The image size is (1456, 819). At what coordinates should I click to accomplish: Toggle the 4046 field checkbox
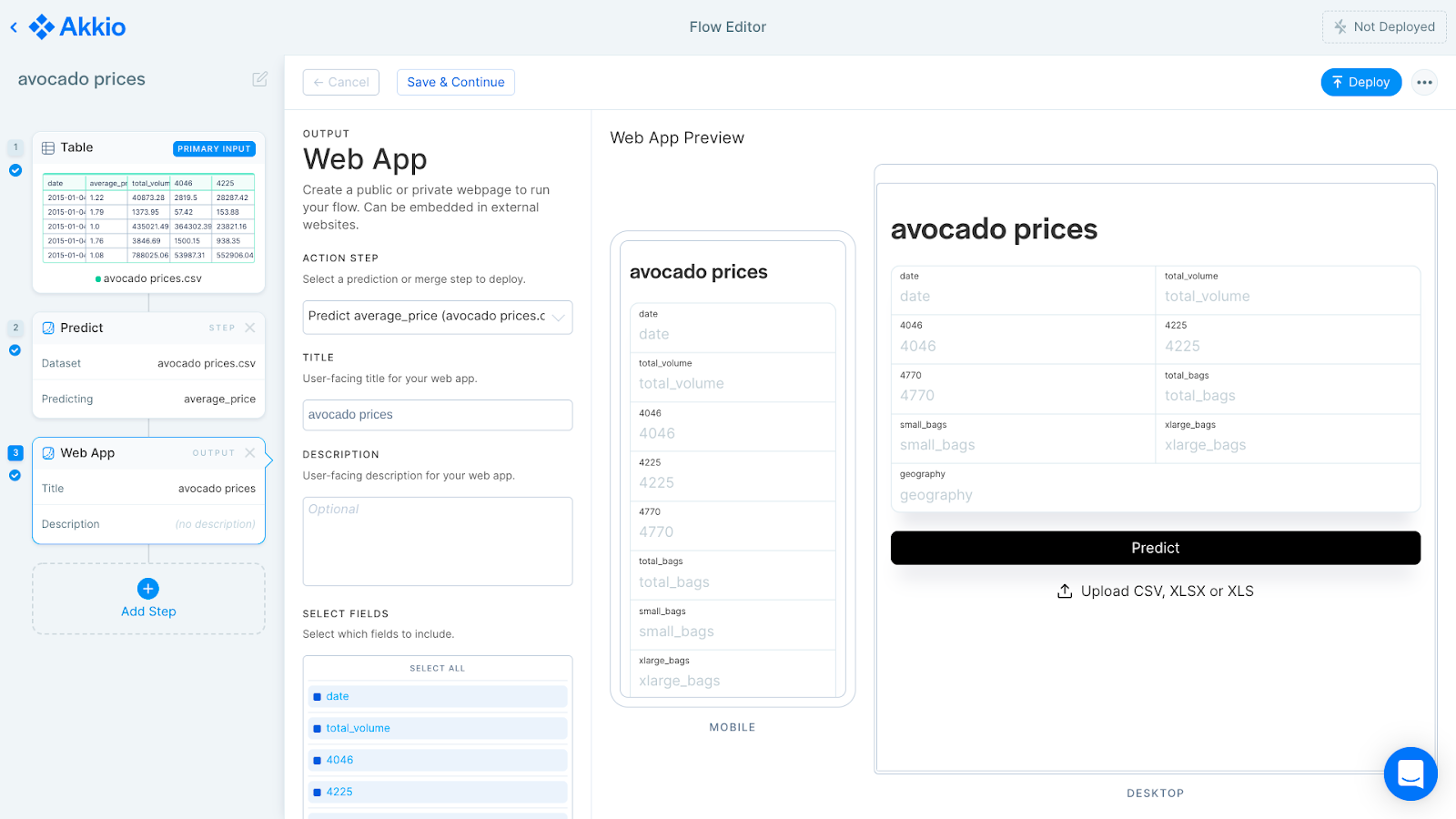point(317,760)
